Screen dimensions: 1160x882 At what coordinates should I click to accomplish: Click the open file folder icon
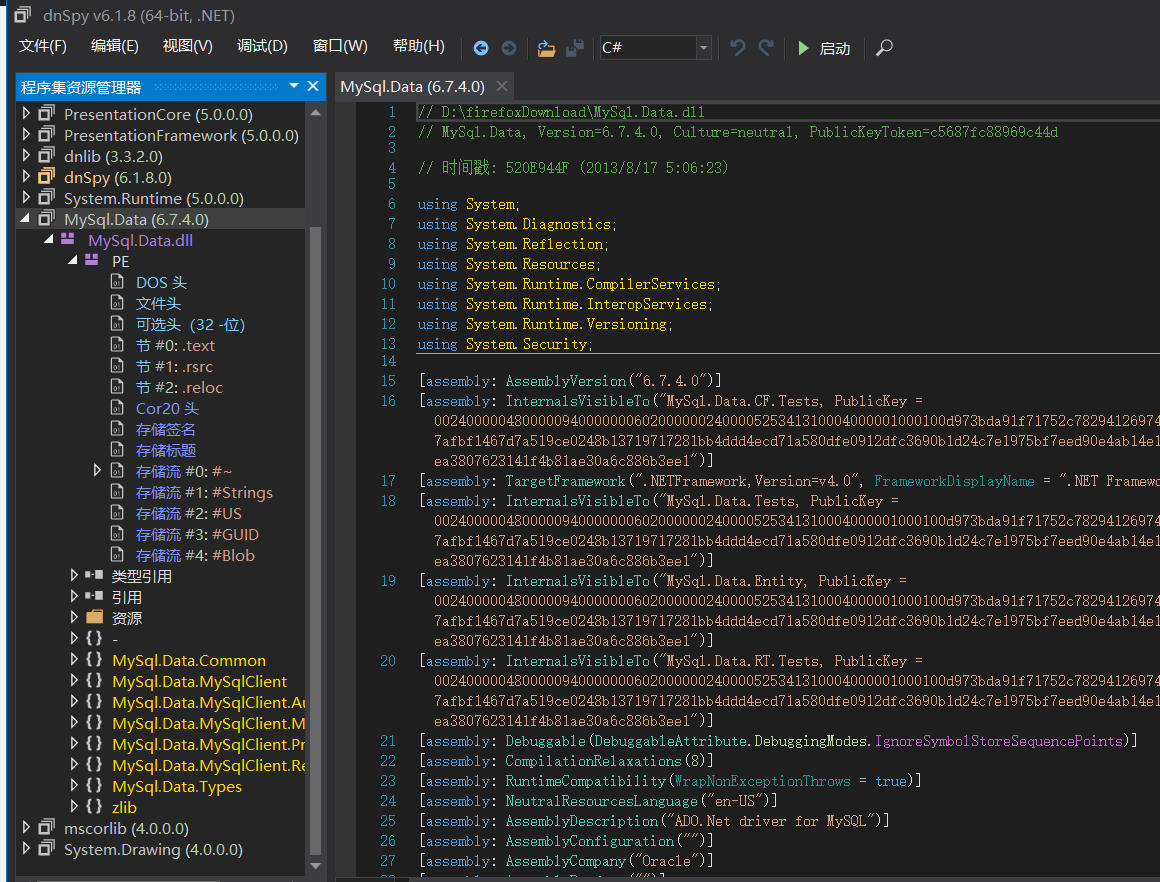(x=546, y=48)
